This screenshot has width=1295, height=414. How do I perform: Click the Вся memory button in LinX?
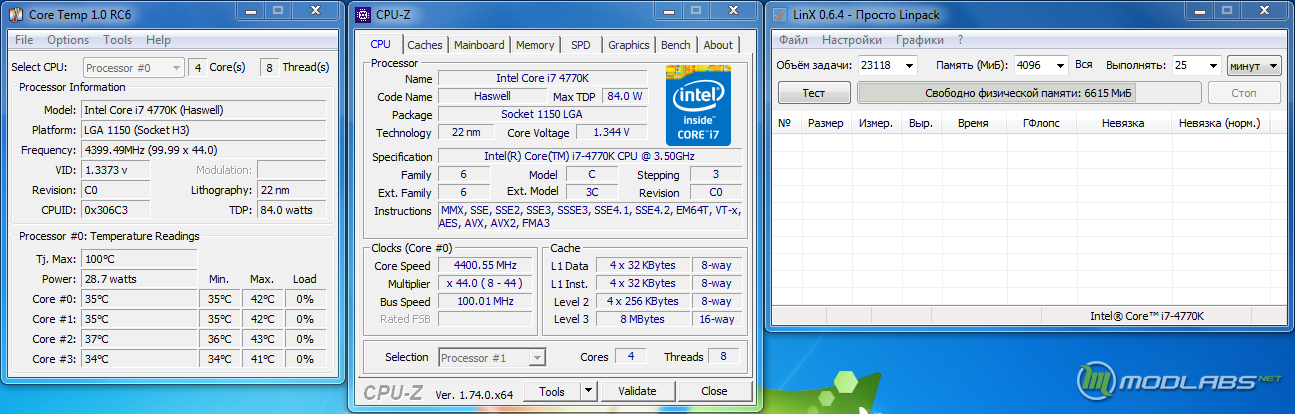coord(1084,65)
